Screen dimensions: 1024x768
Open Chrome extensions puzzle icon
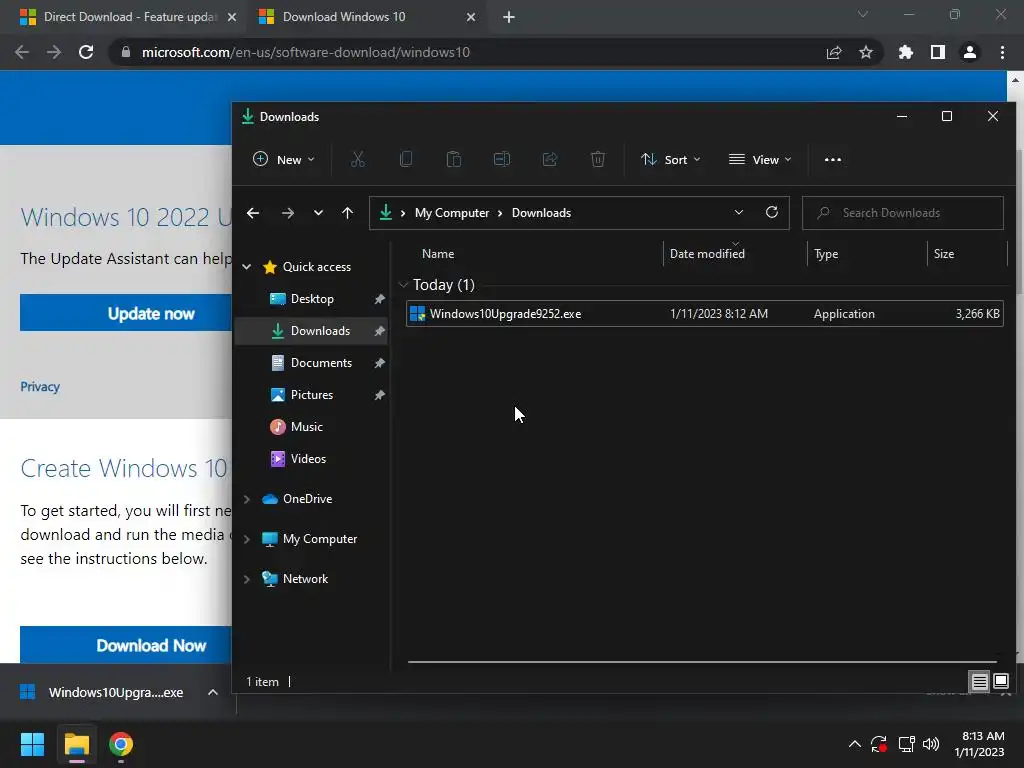tap(906, 52)
